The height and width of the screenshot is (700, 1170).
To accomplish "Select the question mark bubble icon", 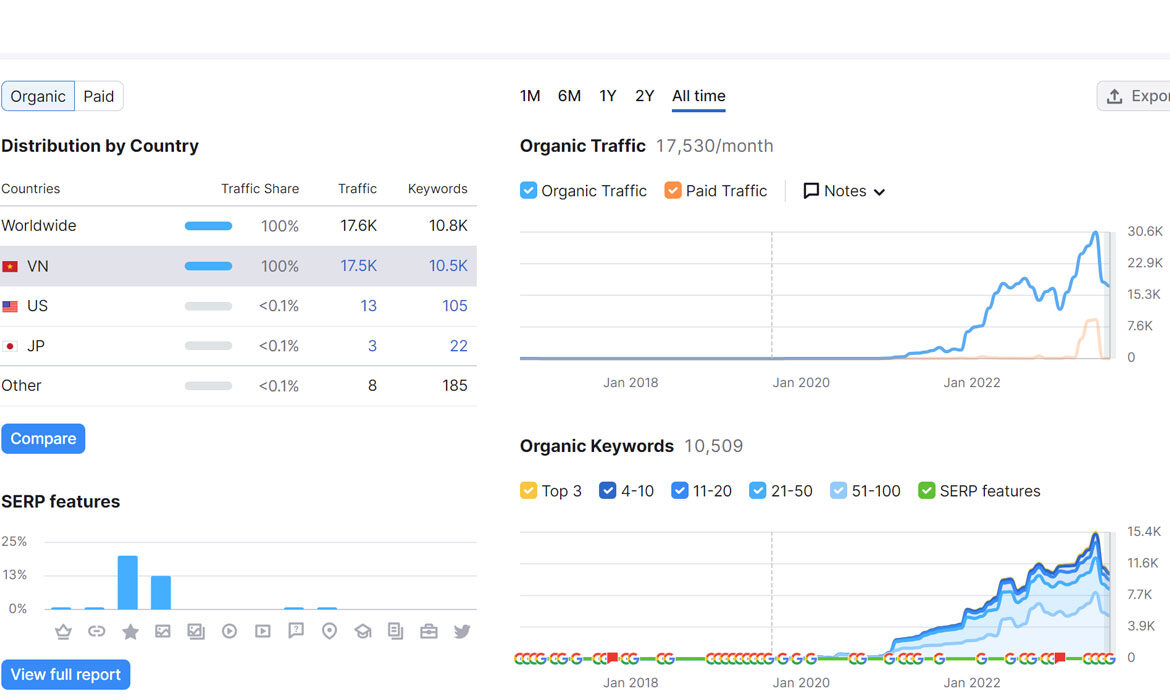I will click(296, 631).
